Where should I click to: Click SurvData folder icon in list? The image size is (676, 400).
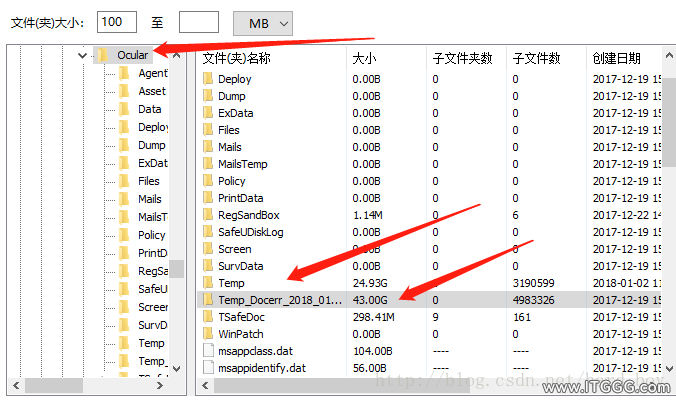[x=208, y=266]
